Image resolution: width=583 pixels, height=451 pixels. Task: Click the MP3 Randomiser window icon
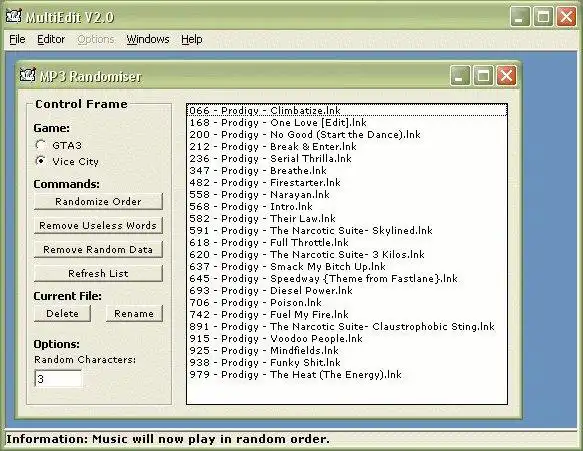tap(28, 75)
